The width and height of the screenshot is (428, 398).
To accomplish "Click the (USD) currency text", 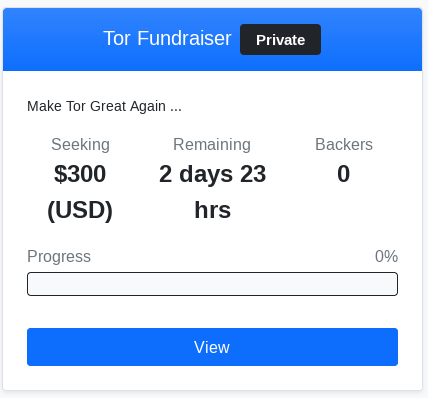I will pos(80,210).
